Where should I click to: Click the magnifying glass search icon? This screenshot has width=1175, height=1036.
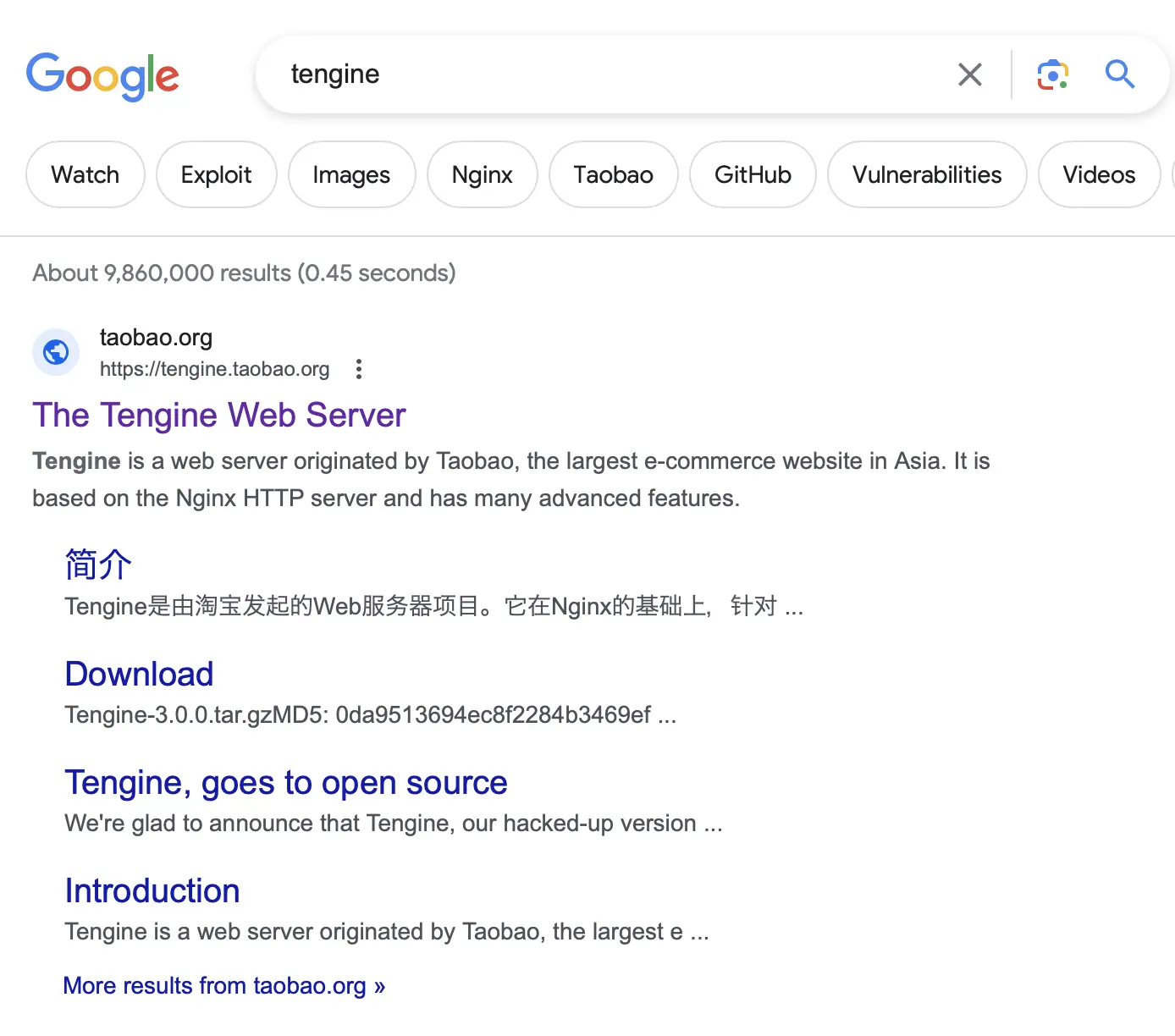click(x=1120, y=74)
